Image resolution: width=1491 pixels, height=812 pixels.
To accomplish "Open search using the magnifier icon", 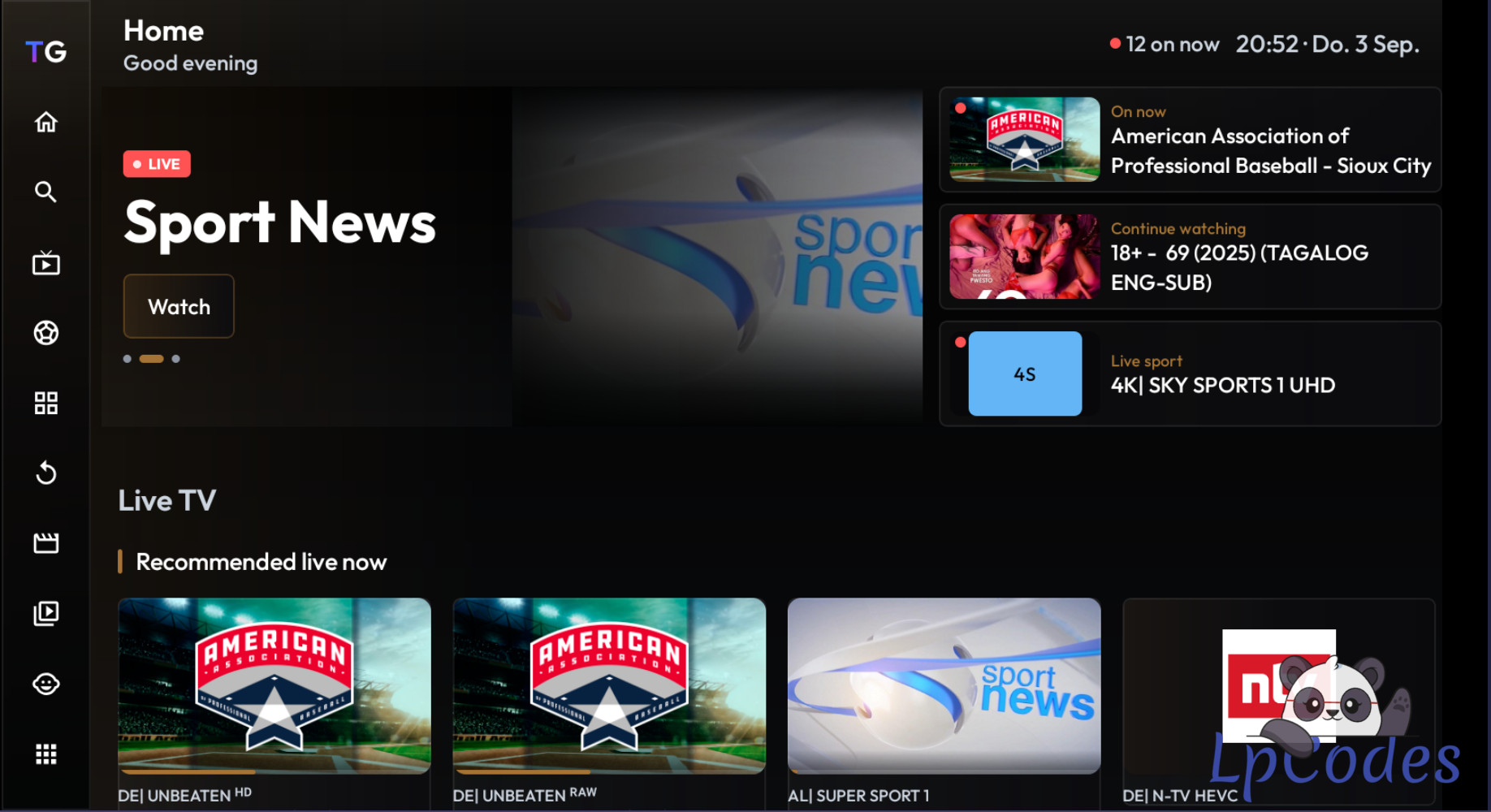I will pos(46,192).
